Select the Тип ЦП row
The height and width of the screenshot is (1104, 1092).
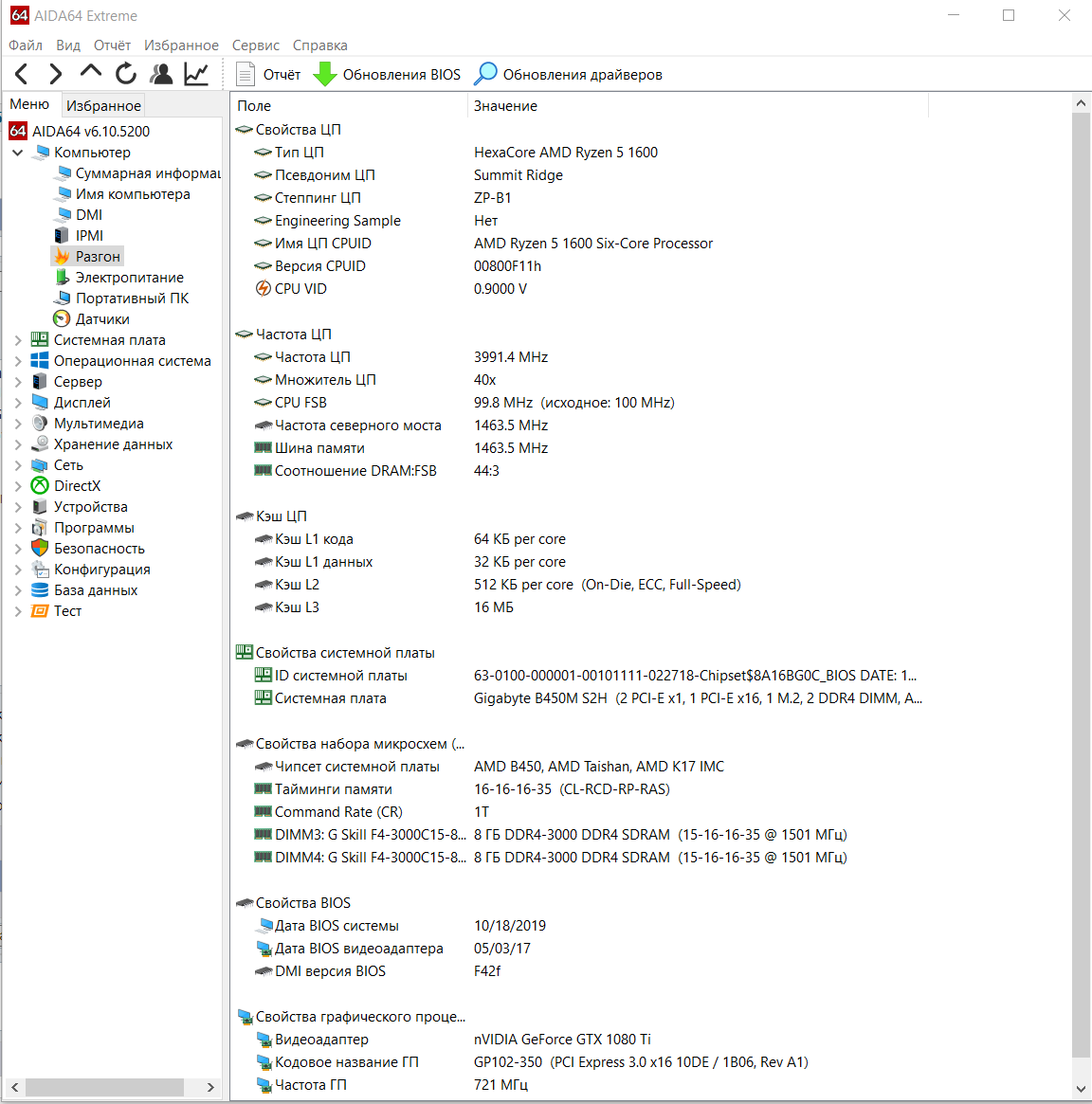pyautogui.click(x=581, y=153)
